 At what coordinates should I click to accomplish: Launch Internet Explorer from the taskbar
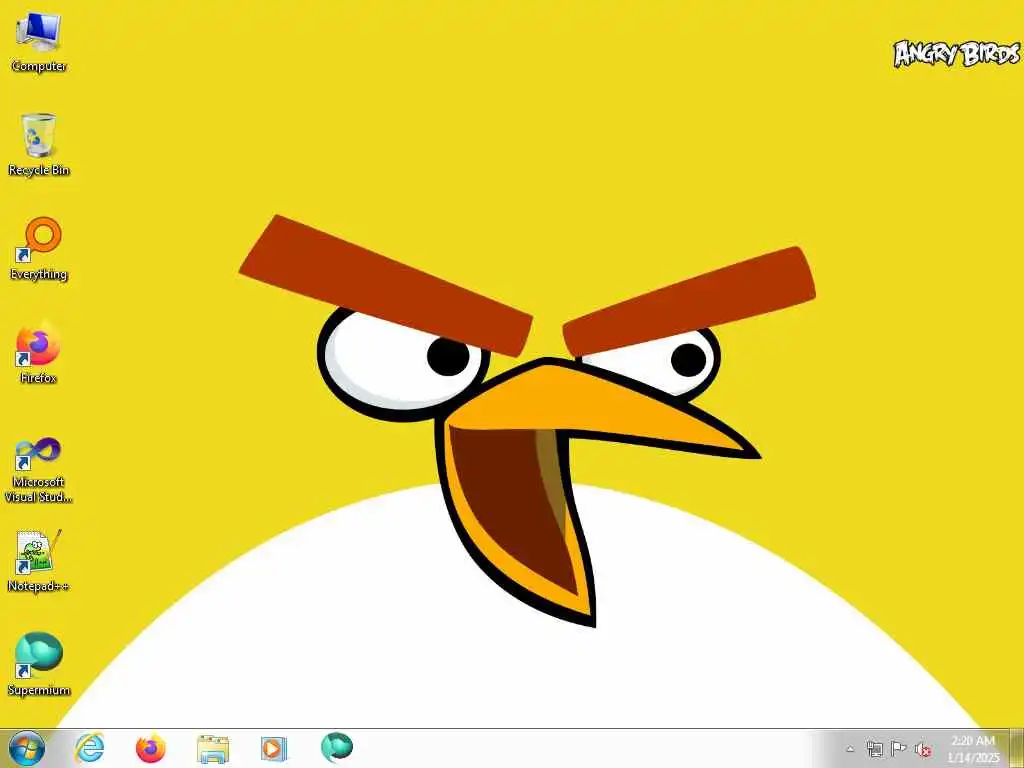89,748
